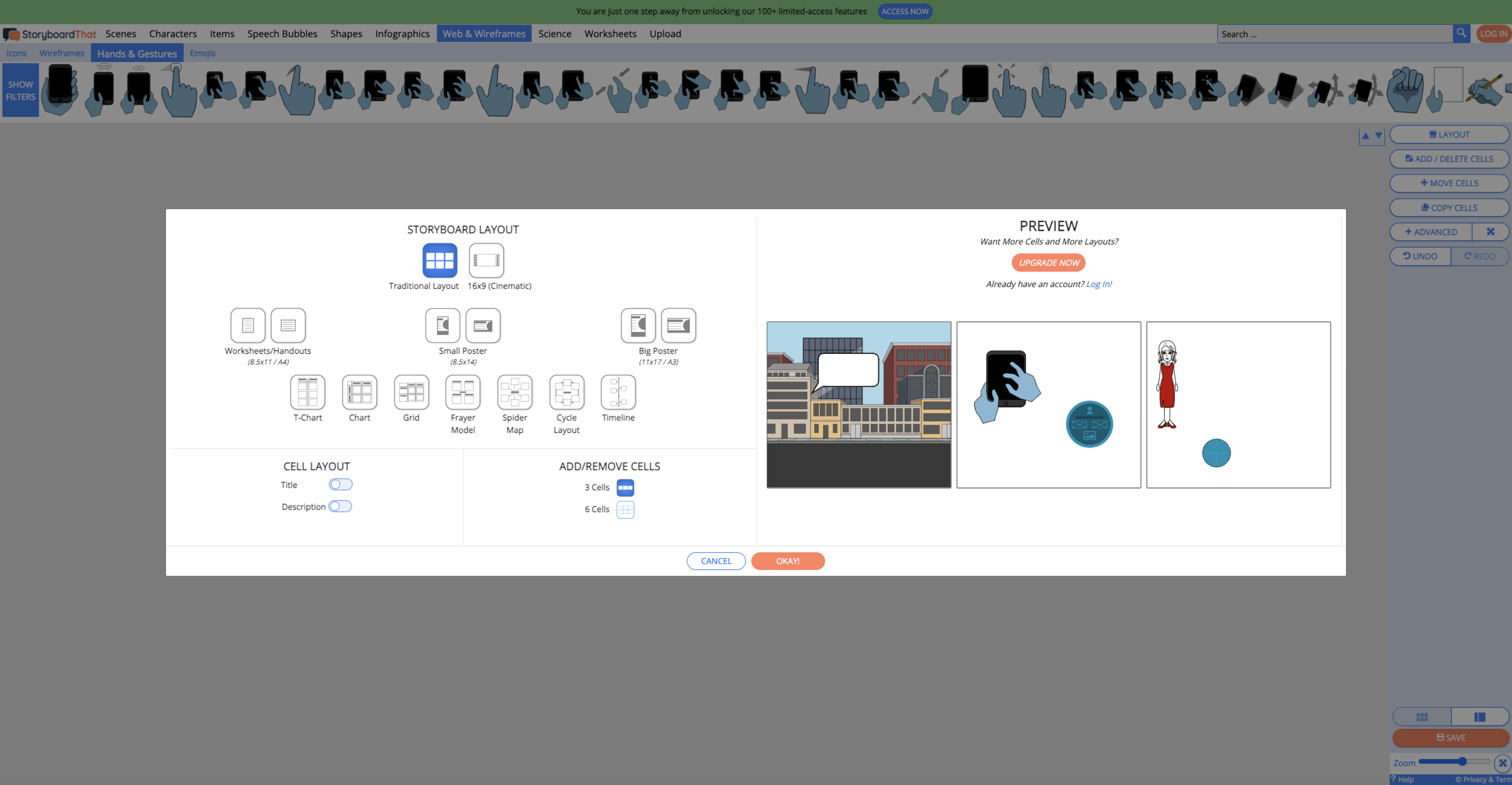This screenshot has height=785, width=1512.
Task: Choose the Timeline layout icon
Action: click(618, 392)
